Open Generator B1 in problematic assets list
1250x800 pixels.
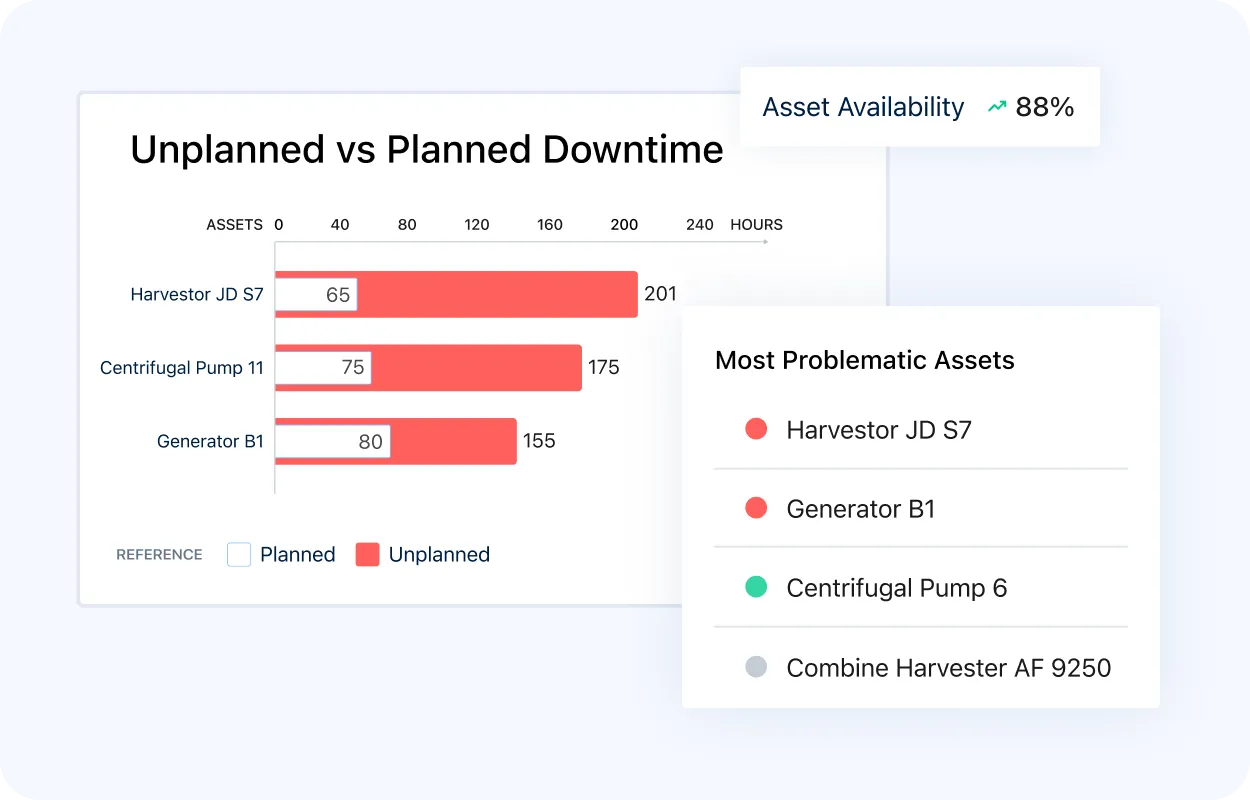[x=861, y=509]
